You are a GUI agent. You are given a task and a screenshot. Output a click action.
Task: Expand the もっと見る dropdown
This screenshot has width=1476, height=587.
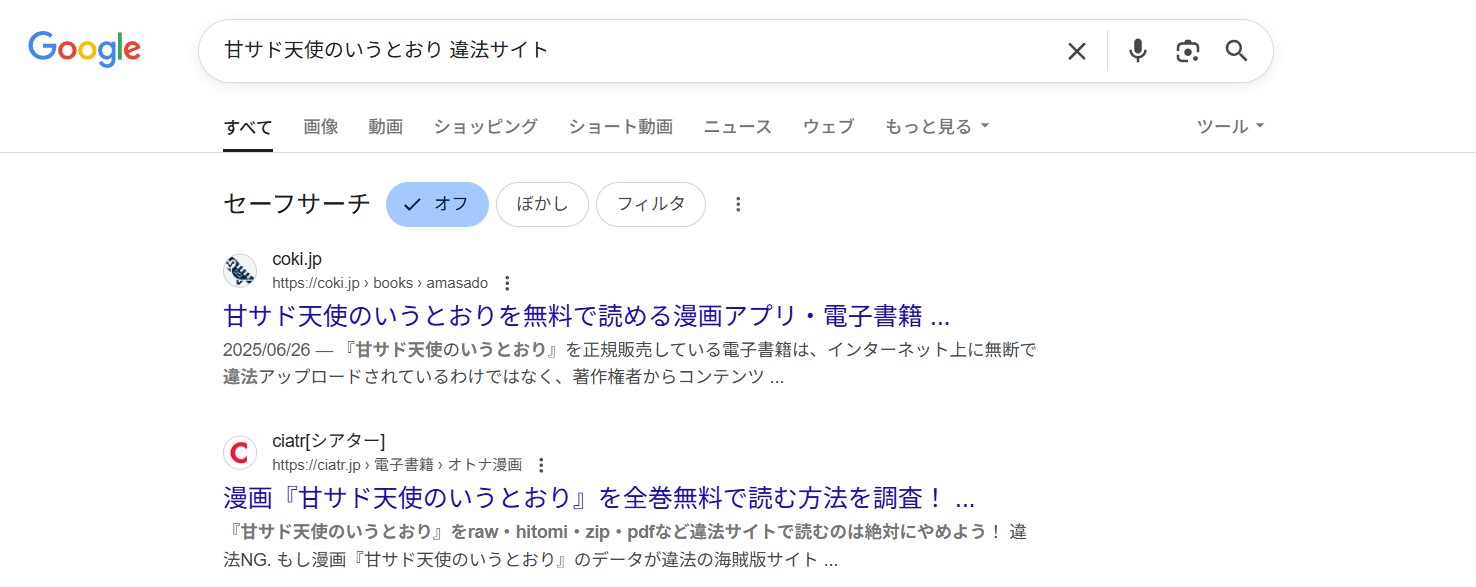(935, 126)
